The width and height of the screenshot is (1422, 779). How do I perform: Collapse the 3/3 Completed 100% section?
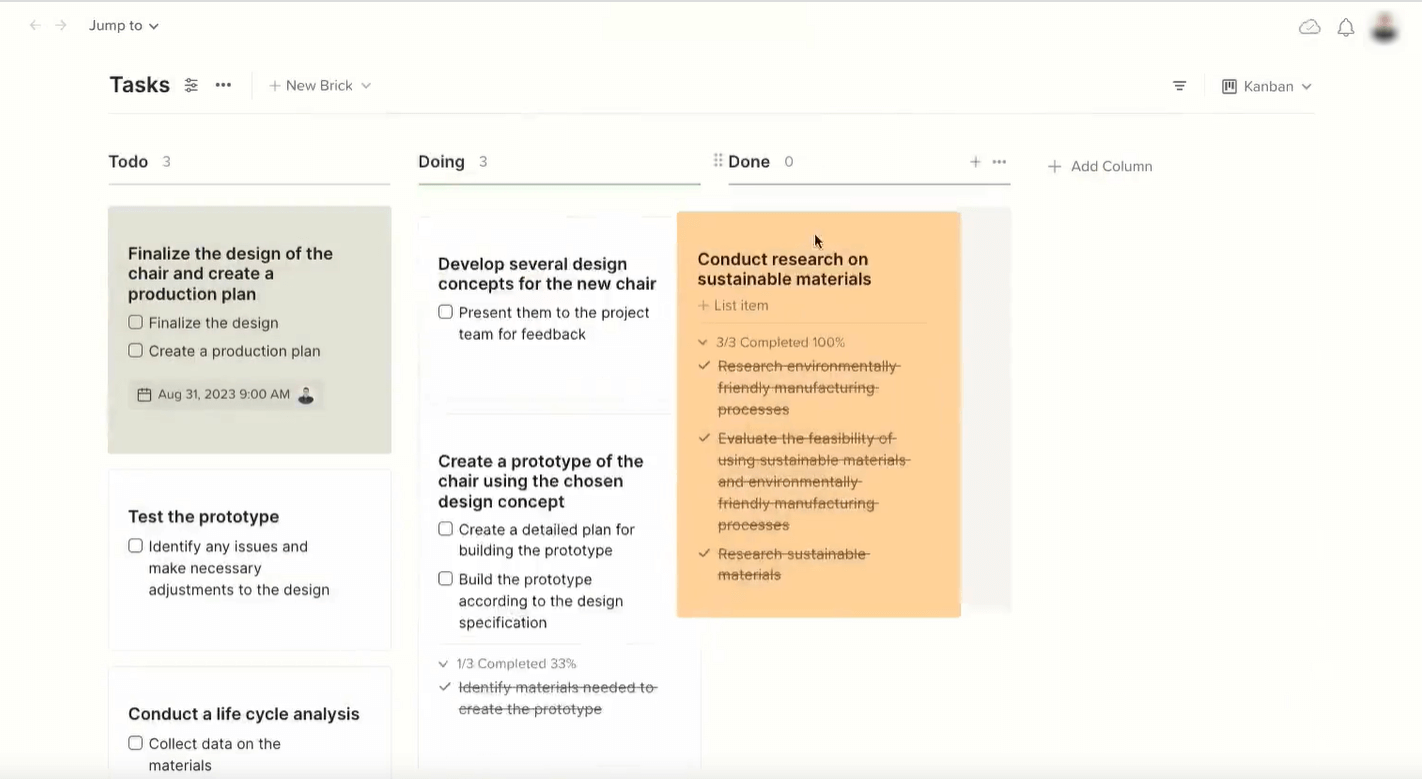pos(703,342)
